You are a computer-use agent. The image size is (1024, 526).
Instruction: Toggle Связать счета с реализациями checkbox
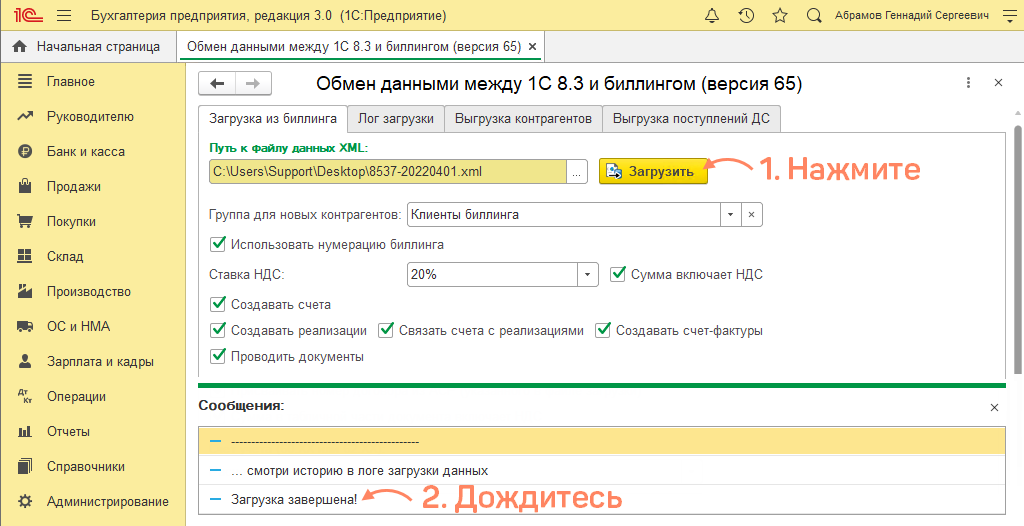tap(387, 331)
